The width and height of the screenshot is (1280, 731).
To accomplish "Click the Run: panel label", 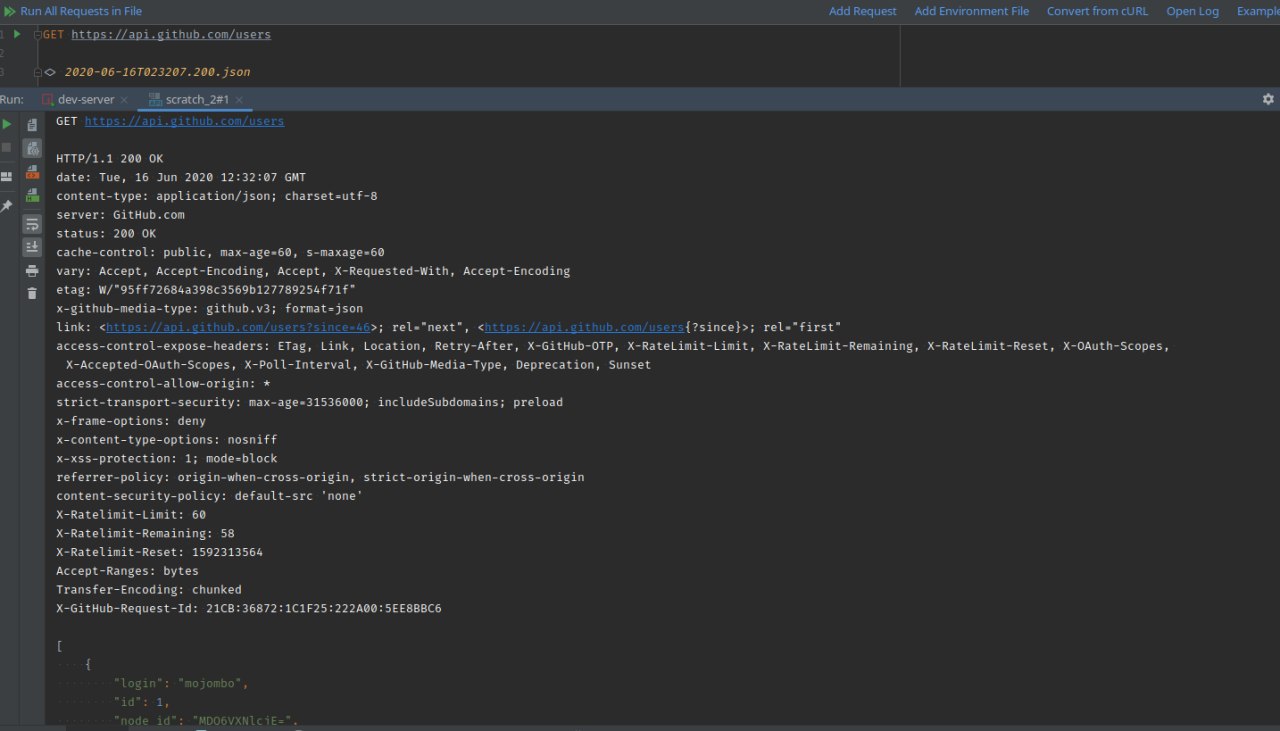I will [x=12, y=99].
